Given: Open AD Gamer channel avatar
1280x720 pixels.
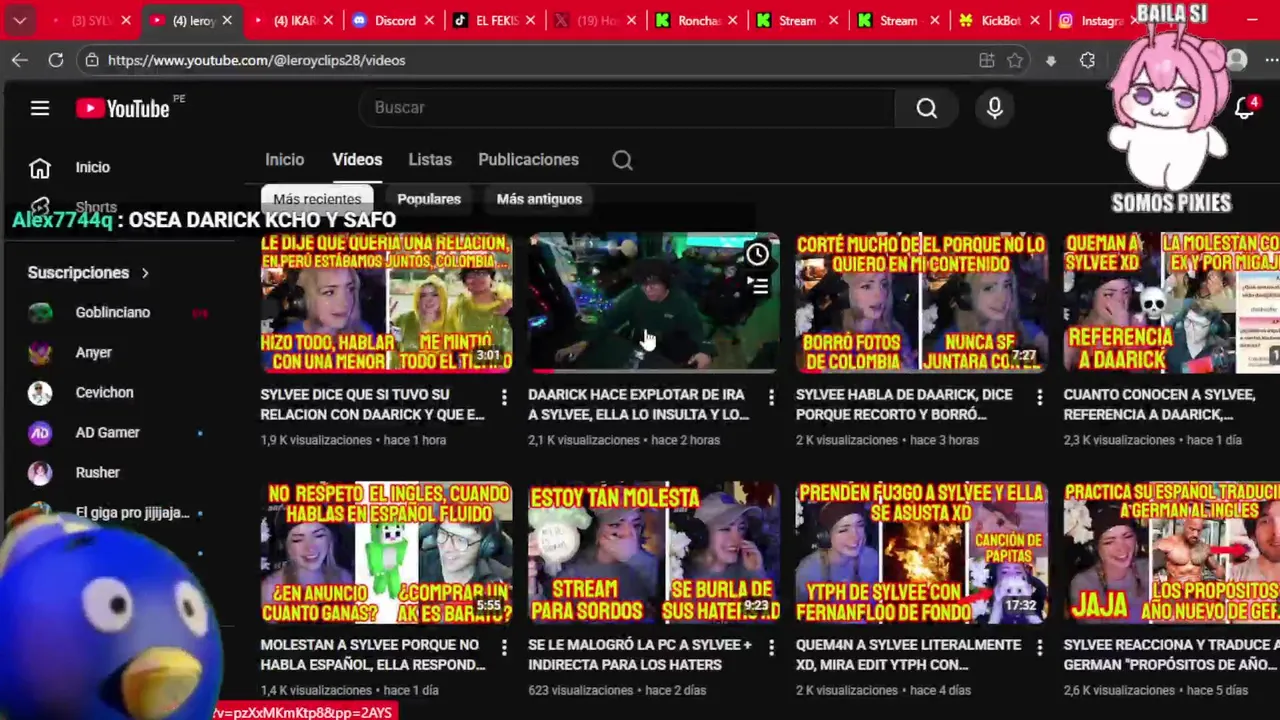Looking at the screenshot, I should point(40,433).
